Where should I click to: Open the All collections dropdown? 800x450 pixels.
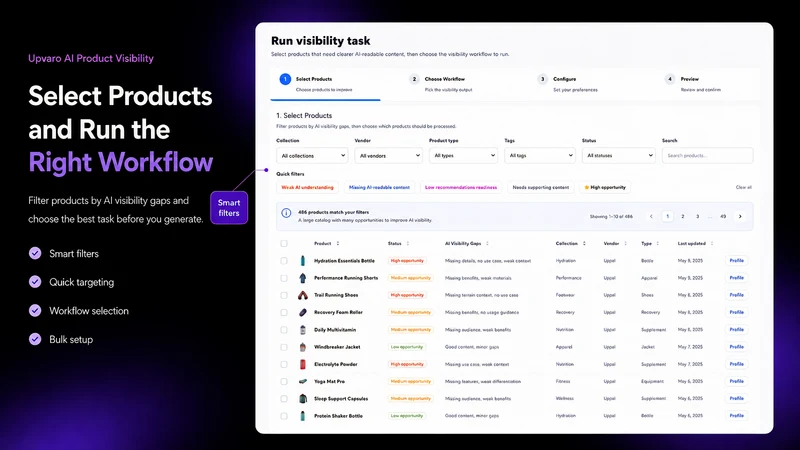coord(312,156)
